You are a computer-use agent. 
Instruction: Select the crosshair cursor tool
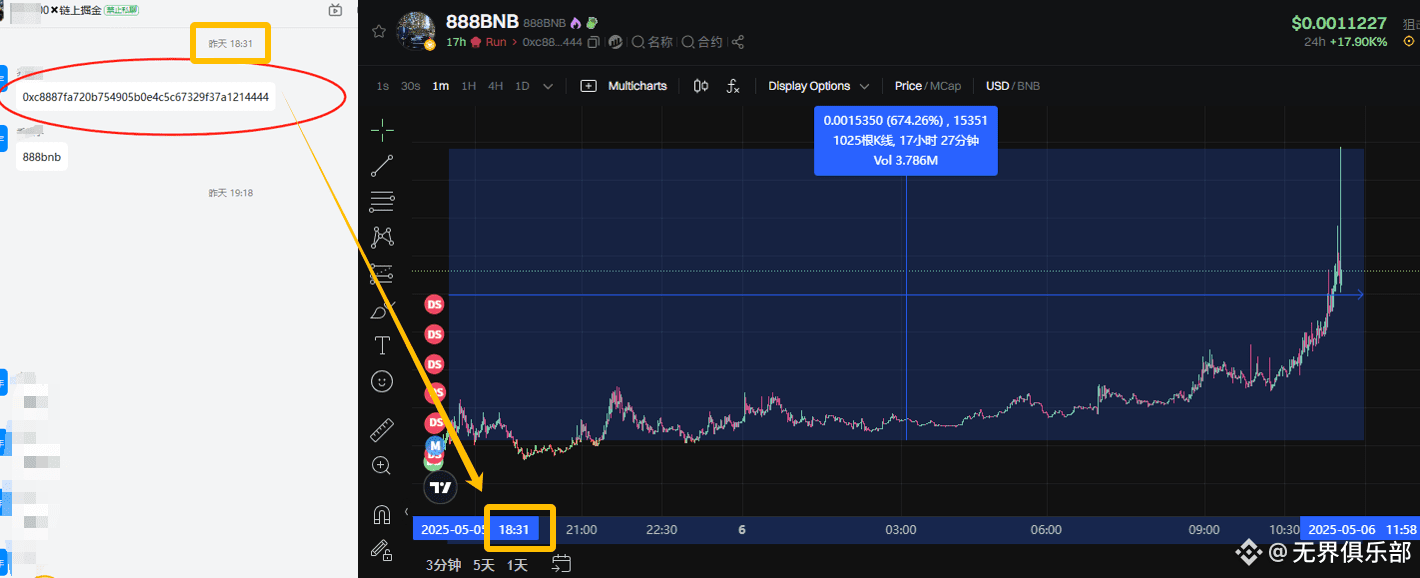(x=382, y=130)
